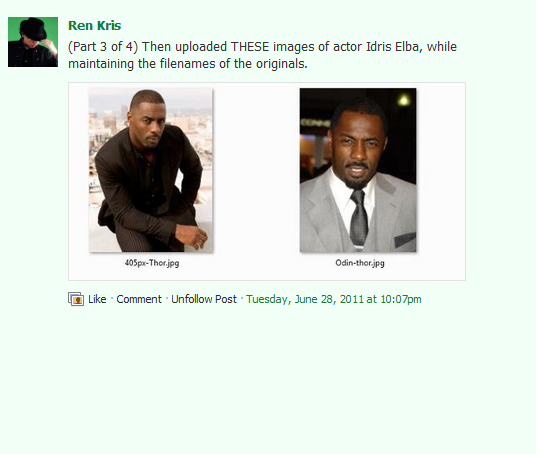The width and height of the screenshot is (536, 454).
Task: Click the Odin-thor.jpg filename label
Action: click(360, 263)
